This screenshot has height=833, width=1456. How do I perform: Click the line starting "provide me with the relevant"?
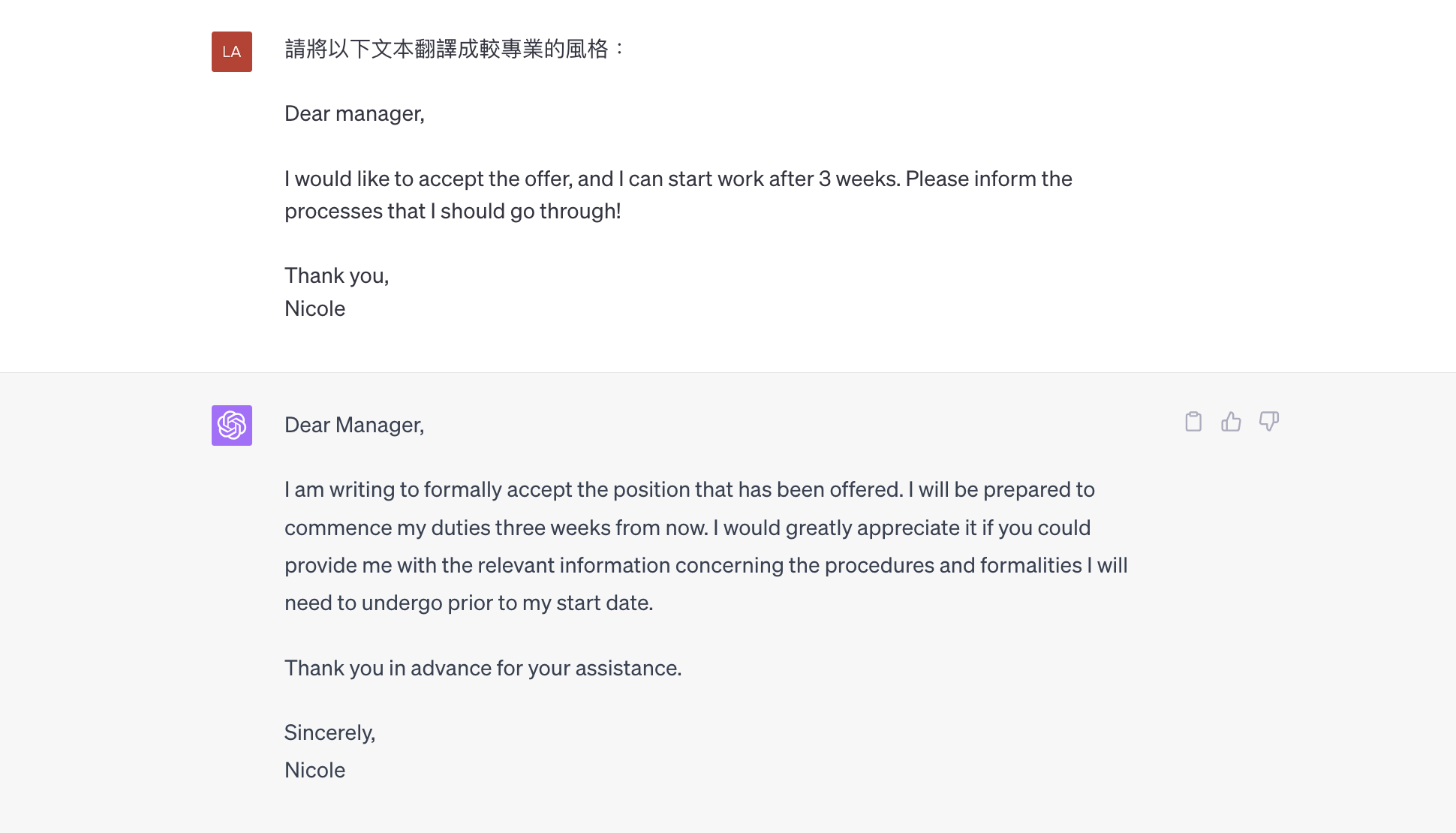705,566
